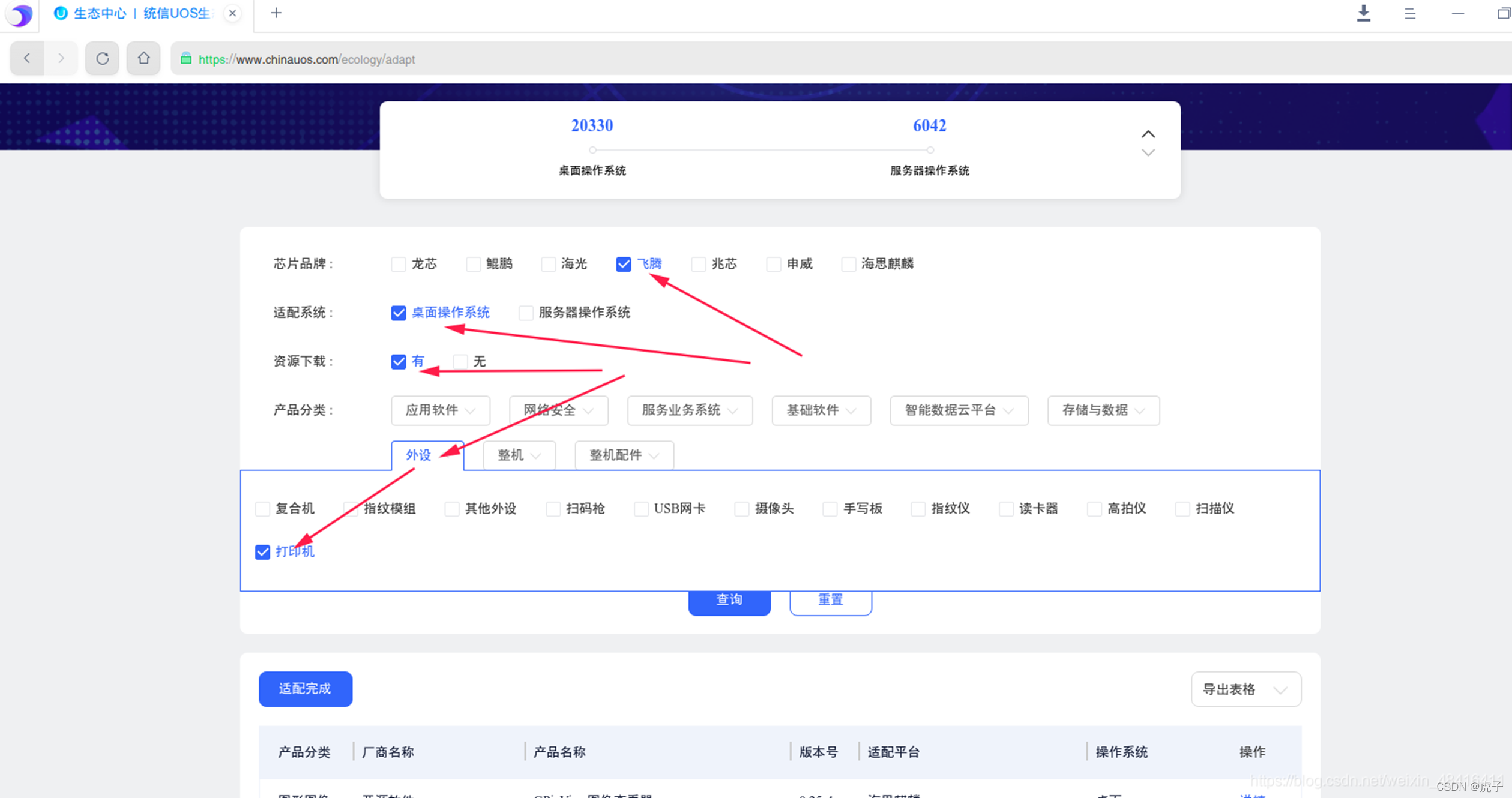Open a new tab with plus icon
Screen dimensions: 1512x798
pos(276,13)
